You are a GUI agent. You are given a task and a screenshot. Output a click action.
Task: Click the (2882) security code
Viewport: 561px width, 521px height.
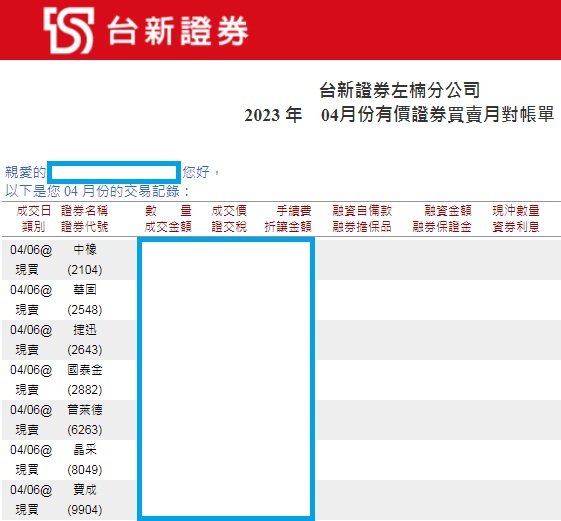click(x=85, y=390)
